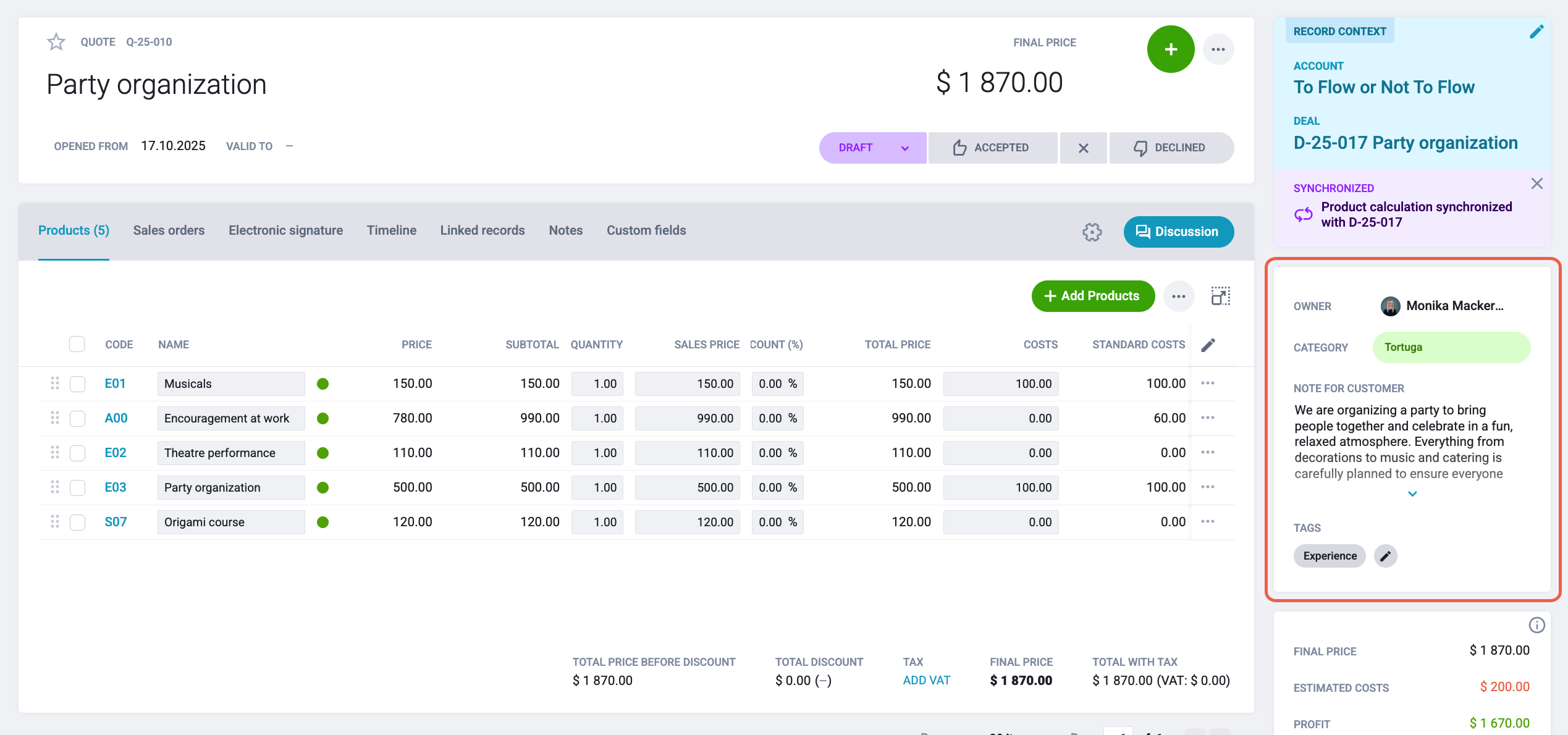Edit product columns with pencil icon
The height and width of the screenshot is (735, 1568).
[1208, 345]
